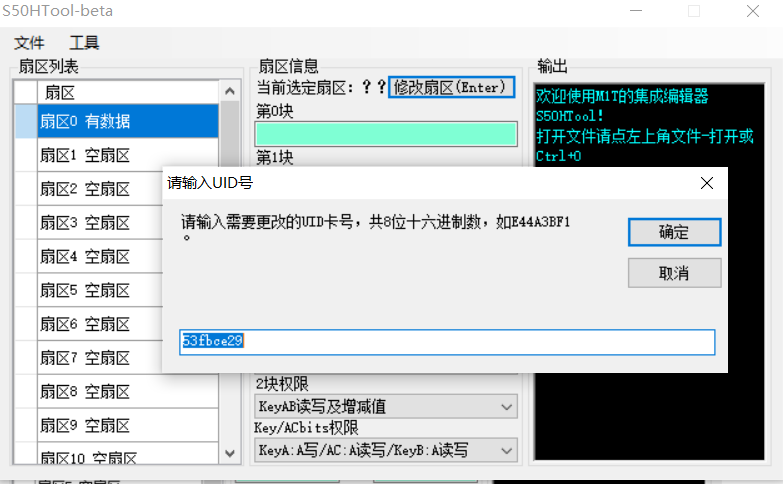Select 扇区4 空扇区 row
Image resolution: width=783 pixels, height=484 pixels.
(x=100, y=256)
